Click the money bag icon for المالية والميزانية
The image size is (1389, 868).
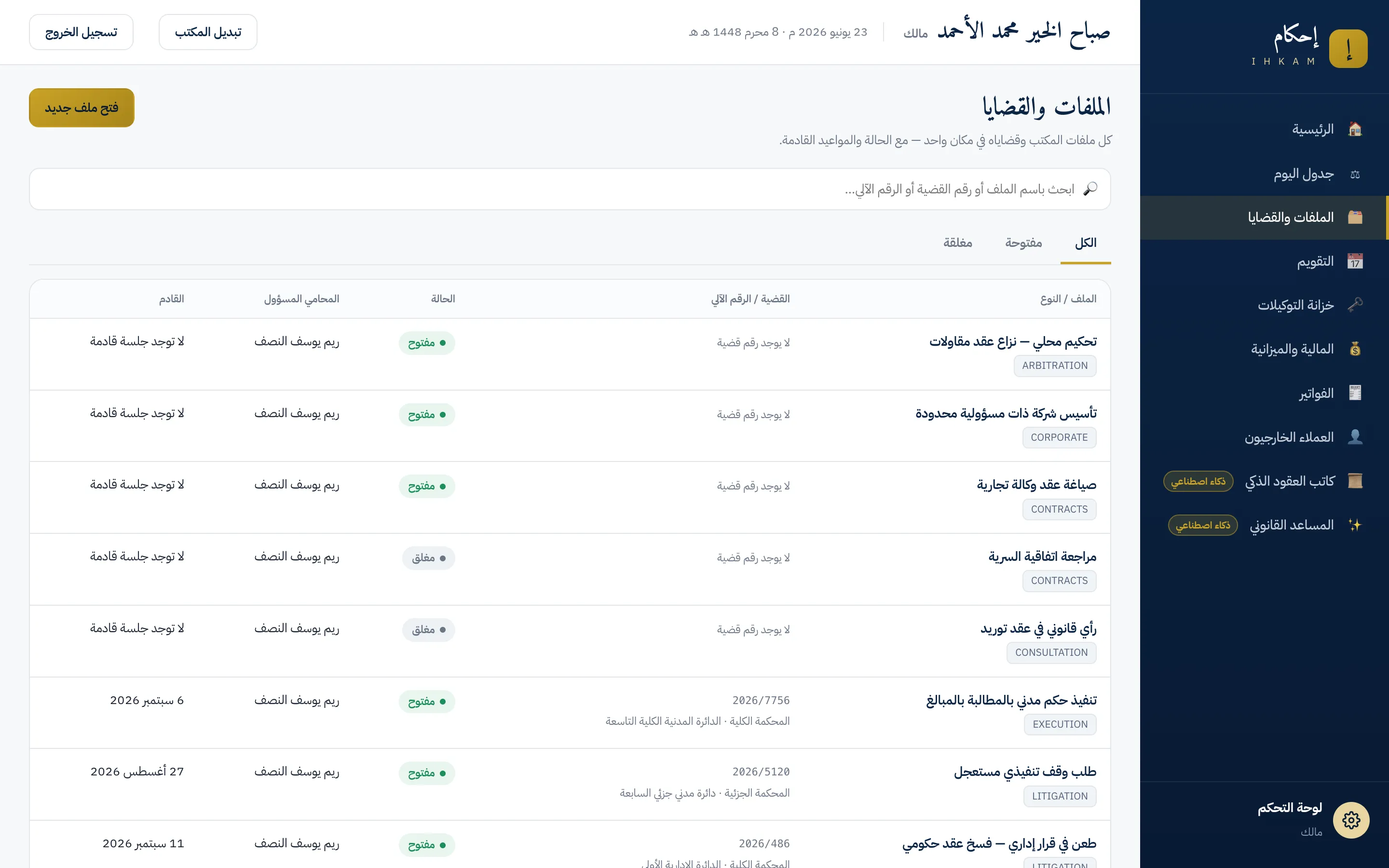pos(1355,350)
